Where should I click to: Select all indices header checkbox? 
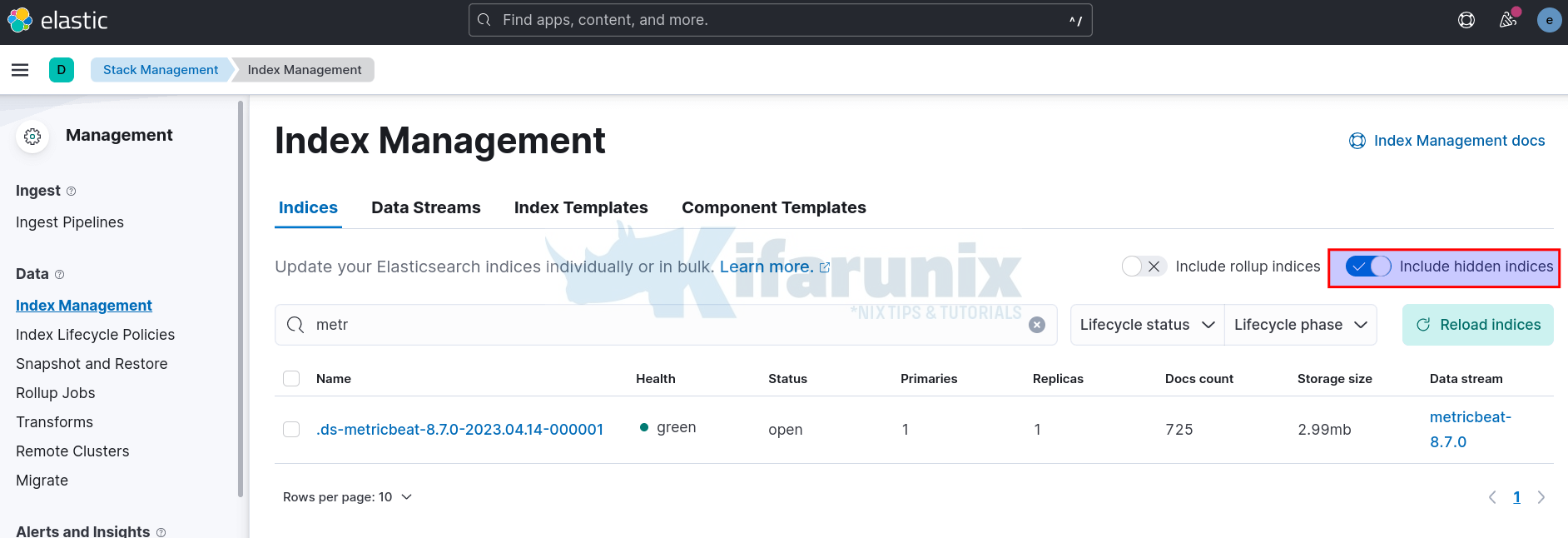[x=291, y=379]
